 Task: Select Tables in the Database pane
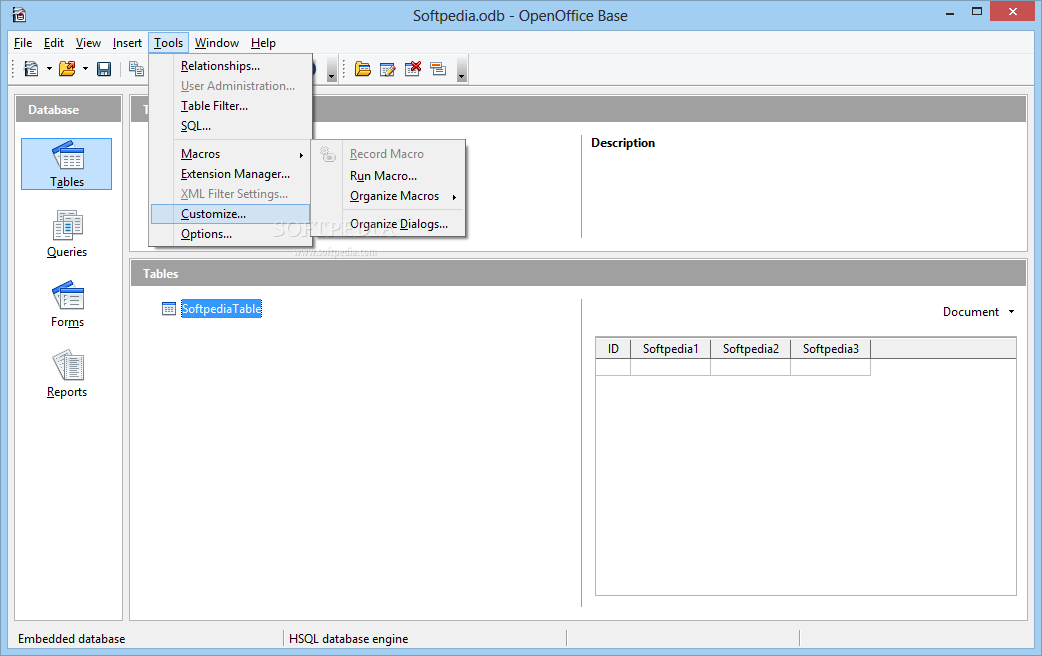pyautogui.click(x=66, y=164)
